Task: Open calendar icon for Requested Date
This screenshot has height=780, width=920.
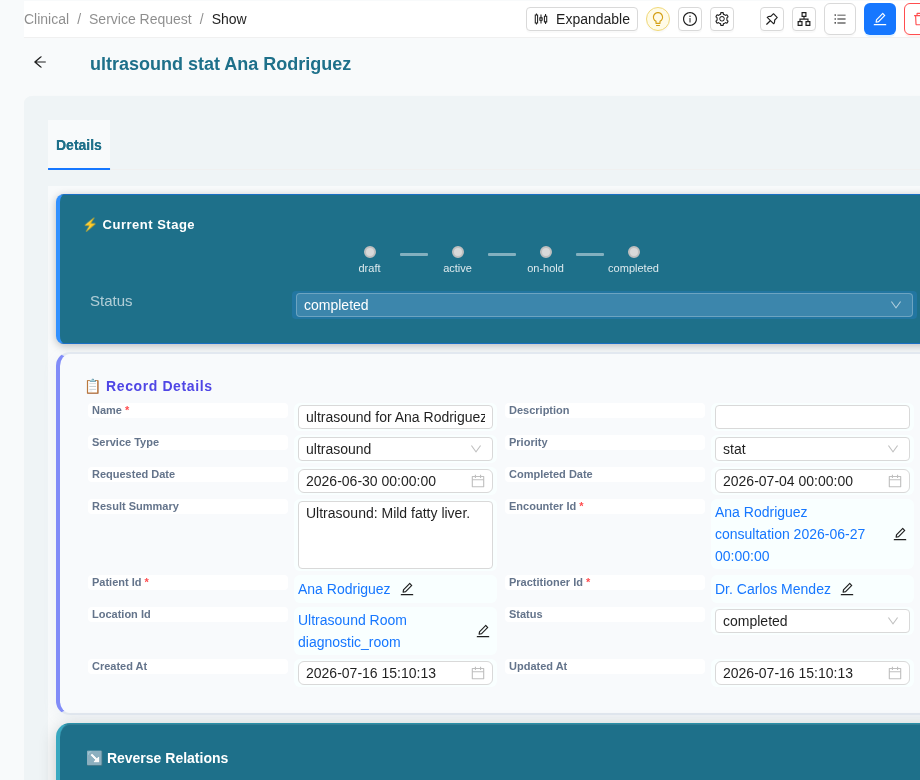Action: click(x=478, y=481)
